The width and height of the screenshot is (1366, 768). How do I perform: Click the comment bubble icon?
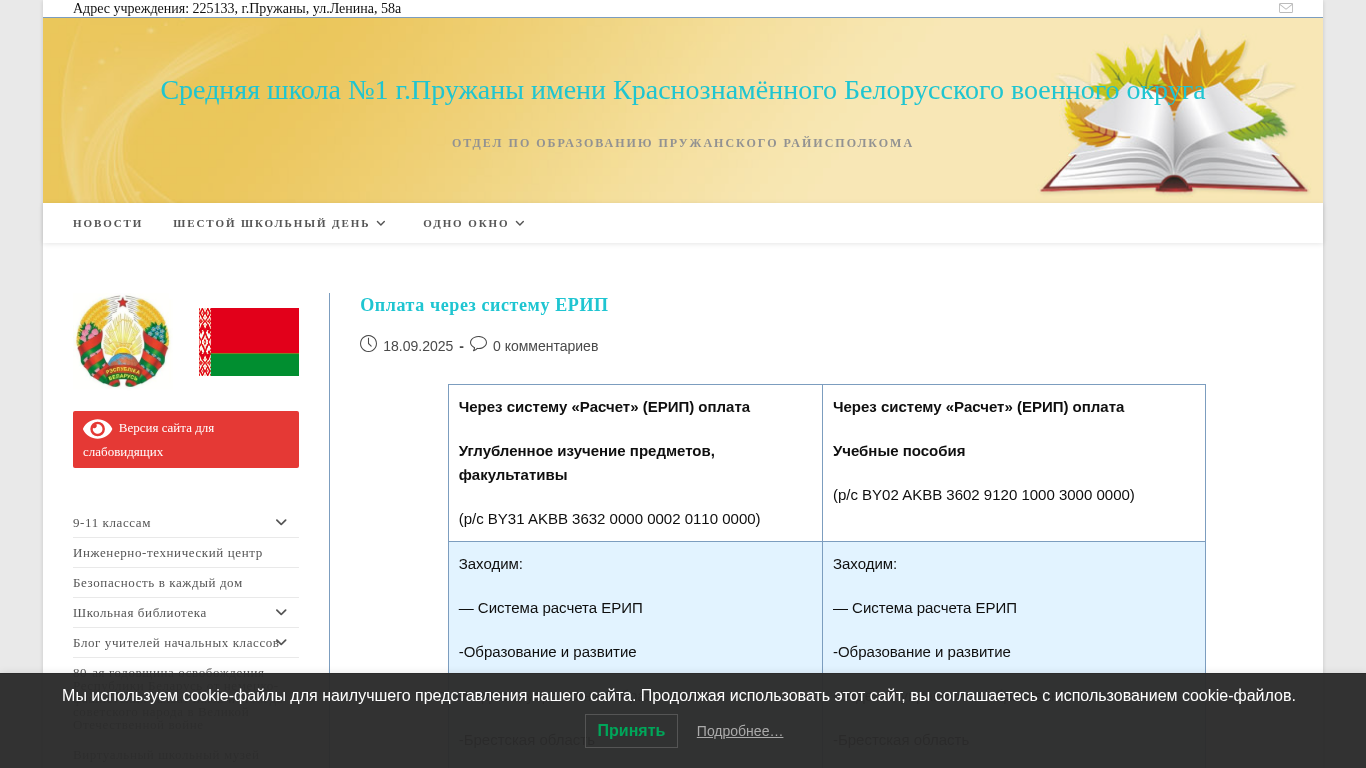[479, 344]
